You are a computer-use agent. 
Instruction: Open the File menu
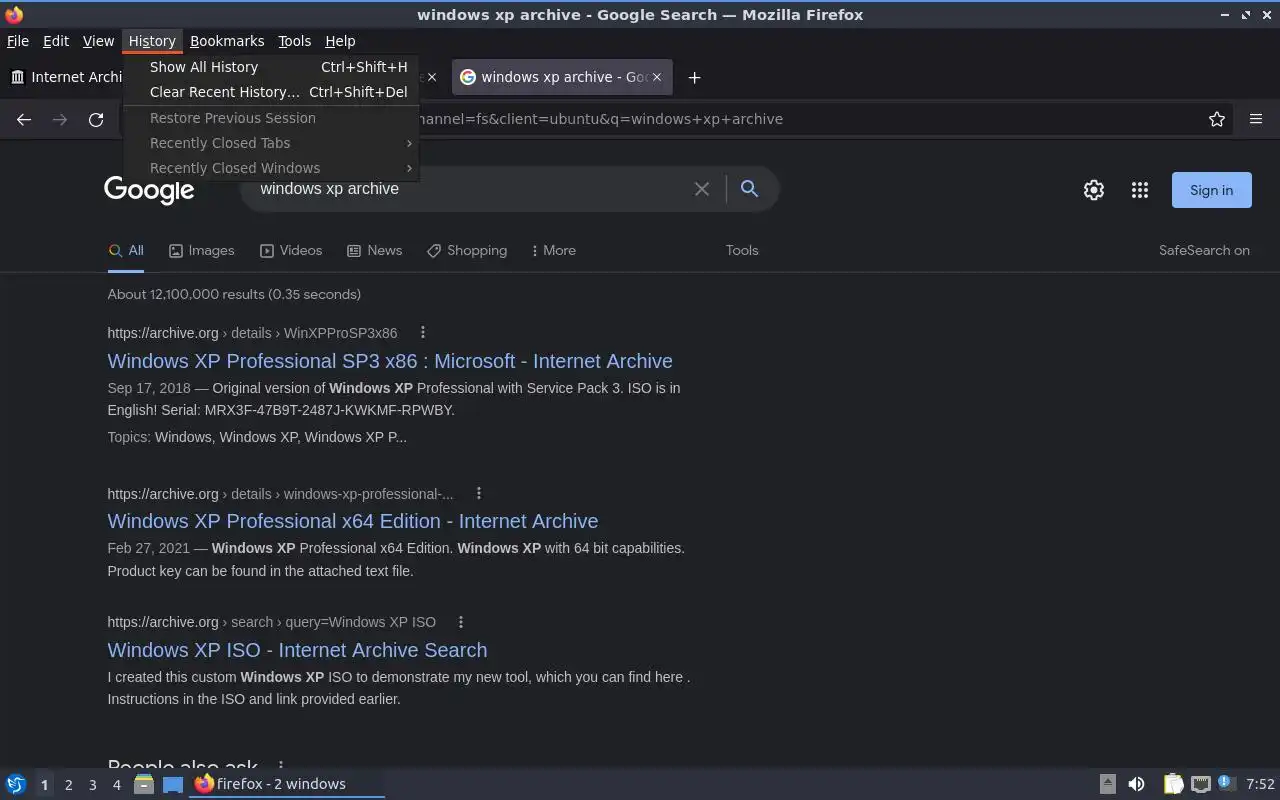tap(18, 41)
